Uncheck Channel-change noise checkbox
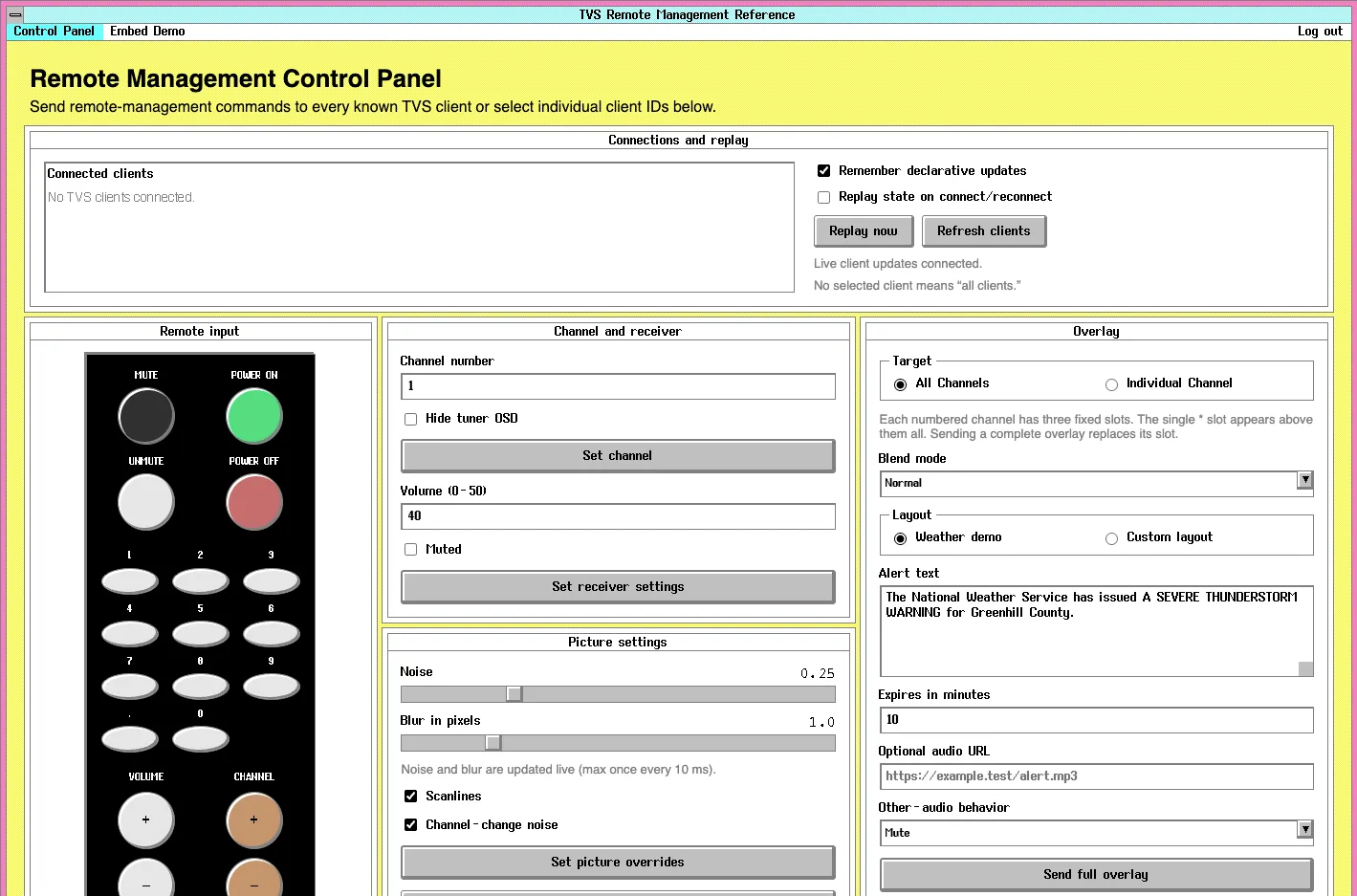This screenshot has height=896, width=1357. (x=410, y=825)
